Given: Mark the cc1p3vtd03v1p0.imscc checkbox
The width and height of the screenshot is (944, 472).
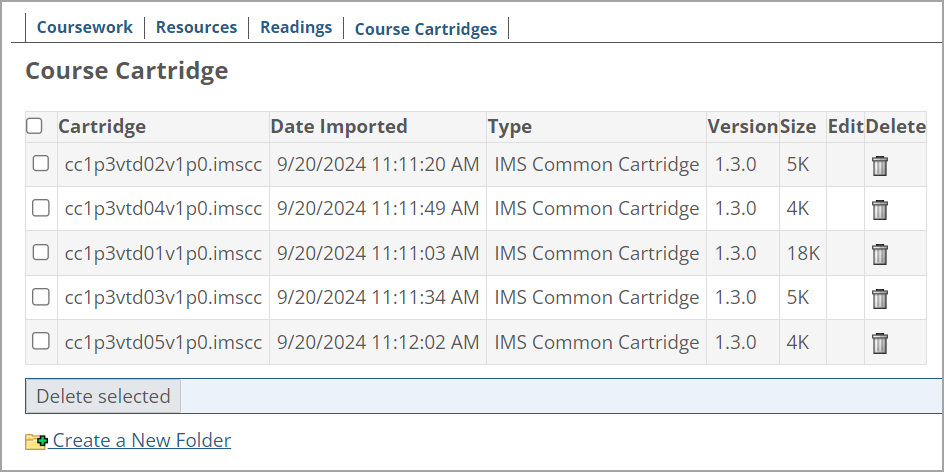Looking at the screenshot, I should click(x=41, y=297).
